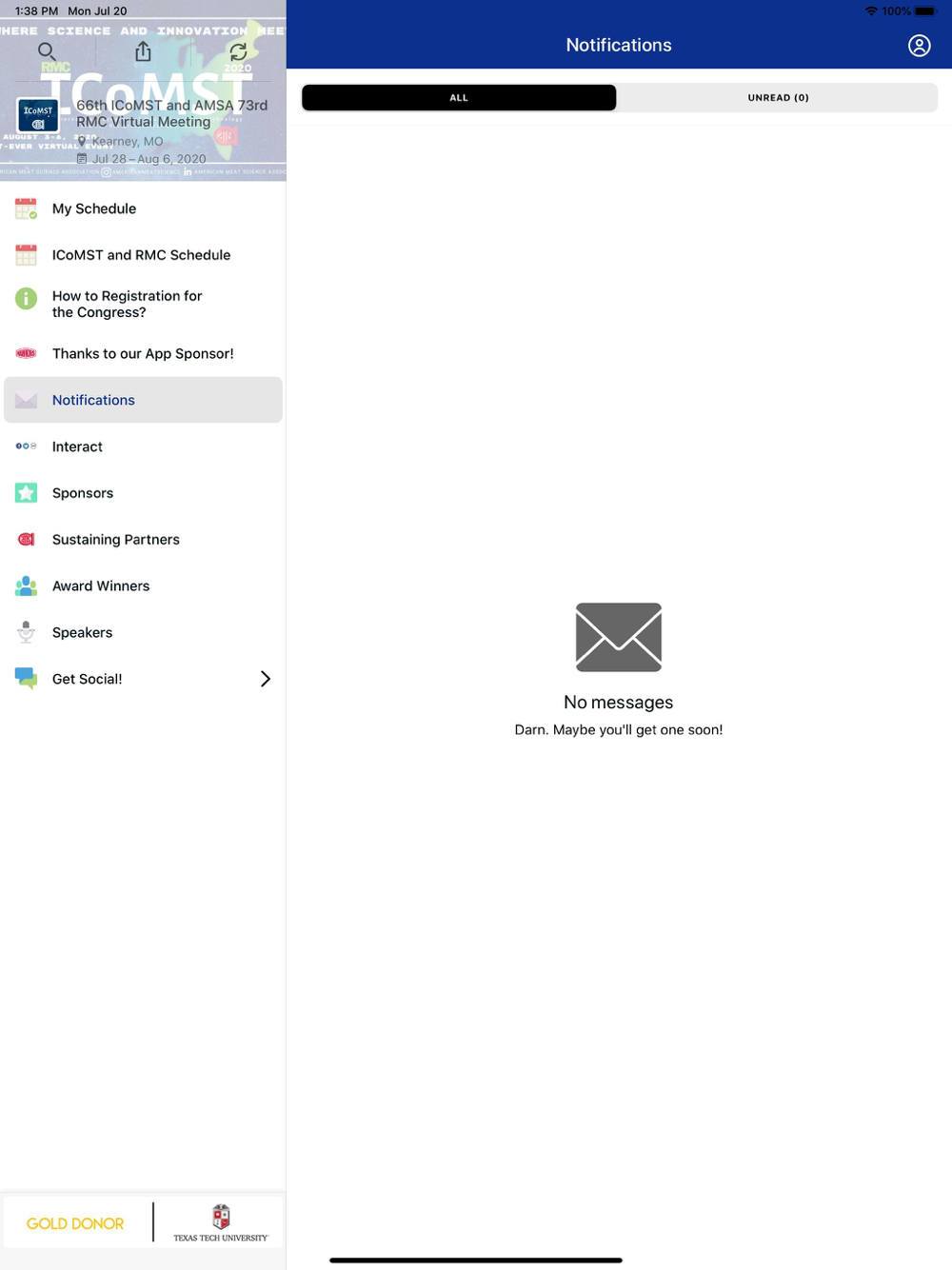Tap the share icon in header

point(143,51)
